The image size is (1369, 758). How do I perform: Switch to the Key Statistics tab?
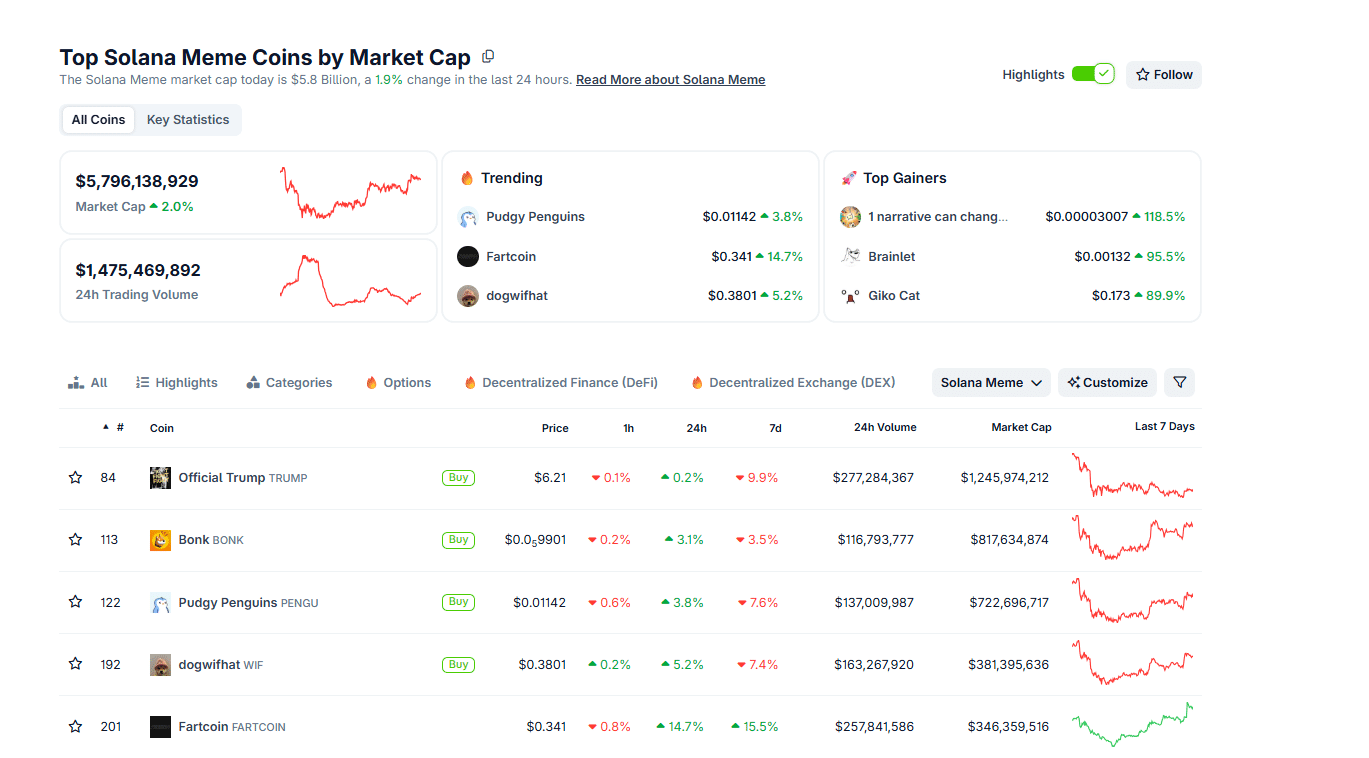(187, 119)
